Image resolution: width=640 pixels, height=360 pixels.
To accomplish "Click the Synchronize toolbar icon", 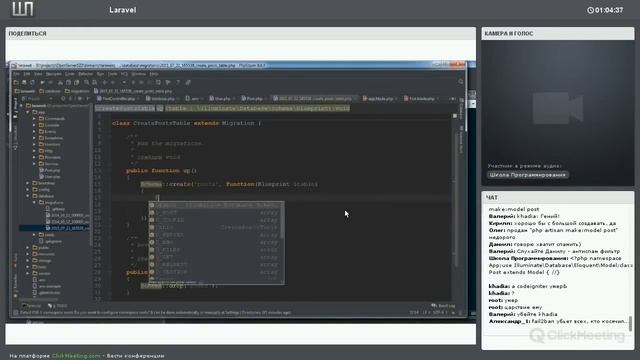I will pos(33,82).
